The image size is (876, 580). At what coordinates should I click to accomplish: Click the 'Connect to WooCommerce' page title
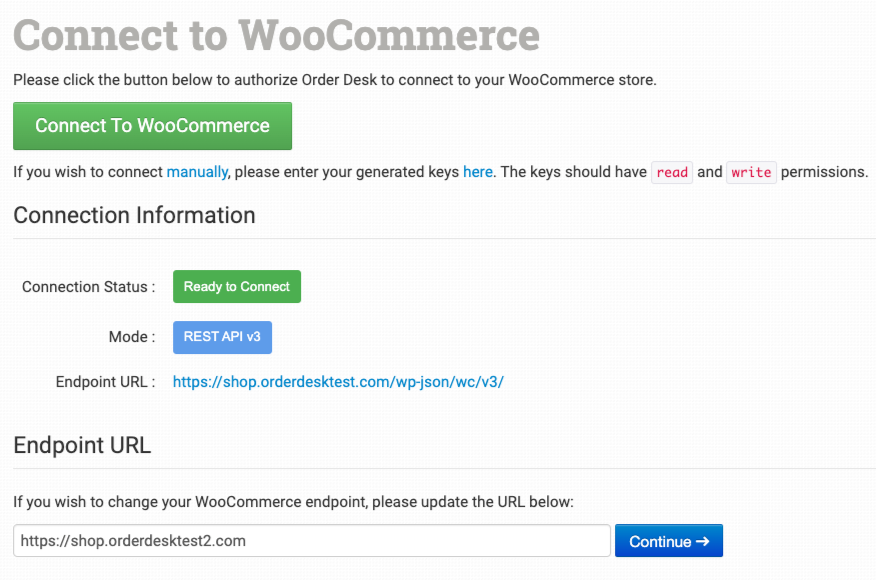[276, 36]
